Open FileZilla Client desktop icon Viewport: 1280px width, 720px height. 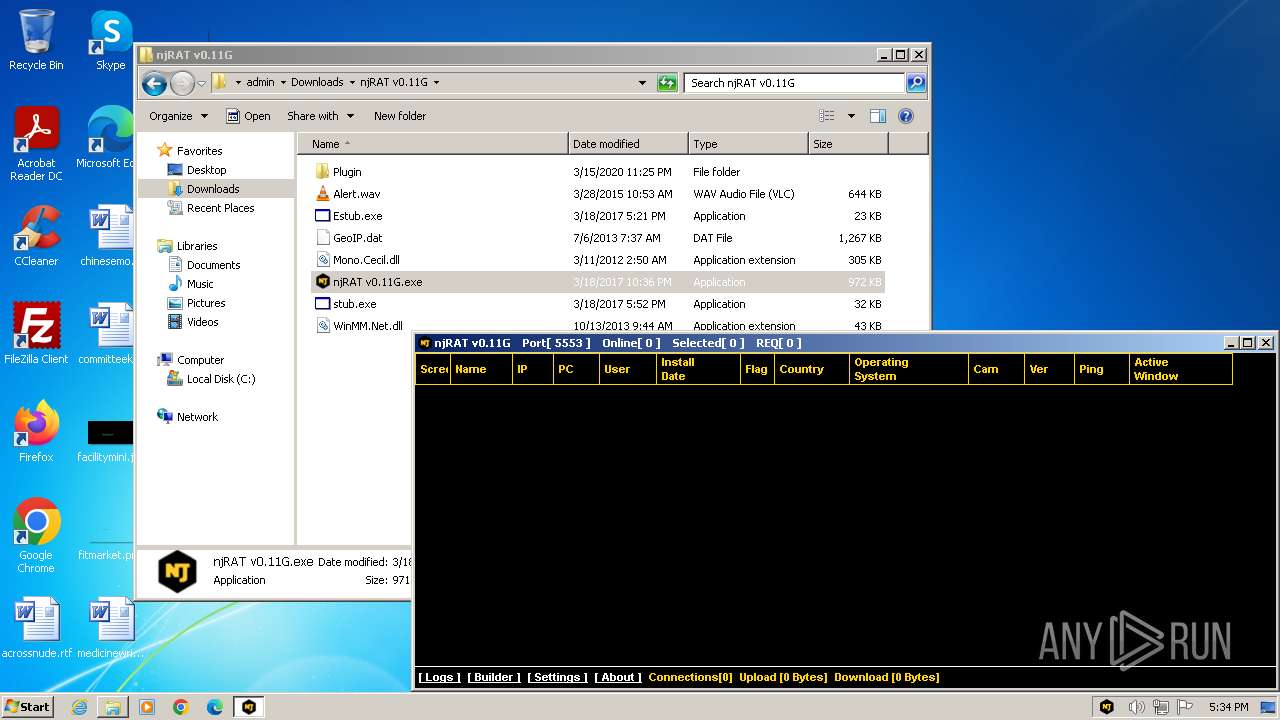tap(36, 334)
